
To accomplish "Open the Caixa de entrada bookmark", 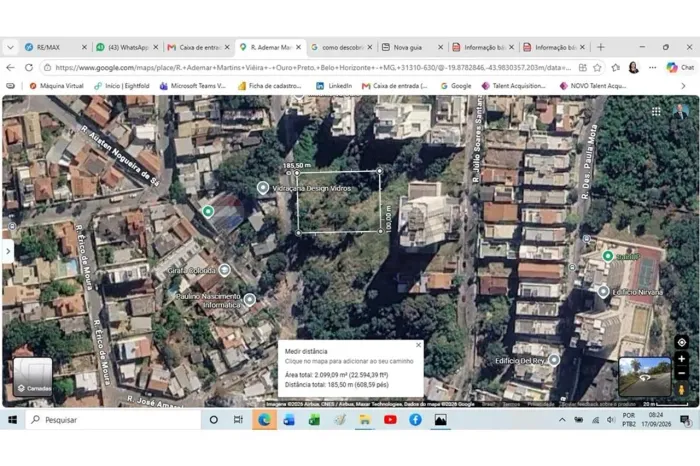I will point(395,86).
